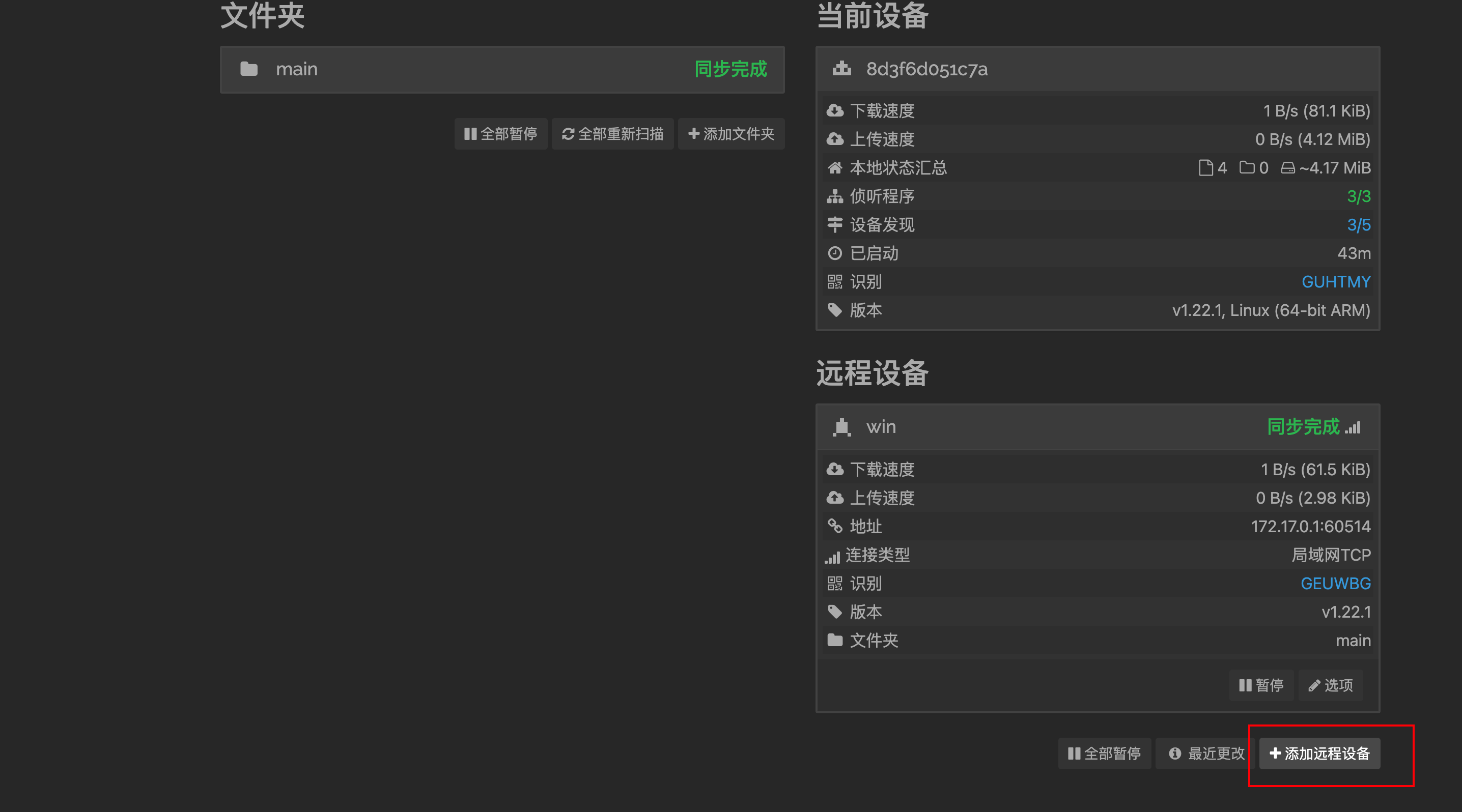Click the QR code icon in current device
This screenshot has width=1462, height=812.
(x=835, y=282)
